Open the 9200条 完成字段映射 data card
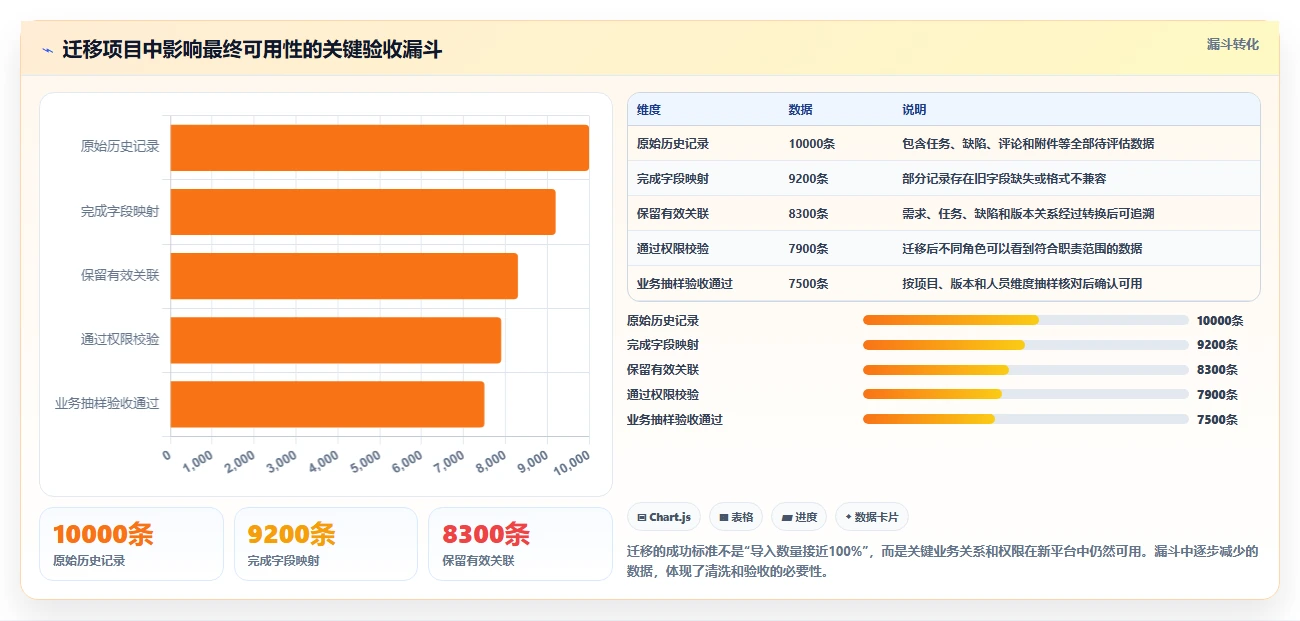Viewport: 1300px width, 621px height. pos(325,544)
